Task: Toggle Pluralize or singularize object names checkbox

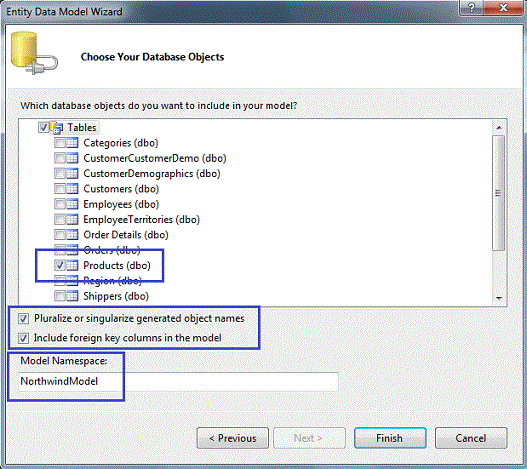Action: pyautogui.click(x=23, y=318)
